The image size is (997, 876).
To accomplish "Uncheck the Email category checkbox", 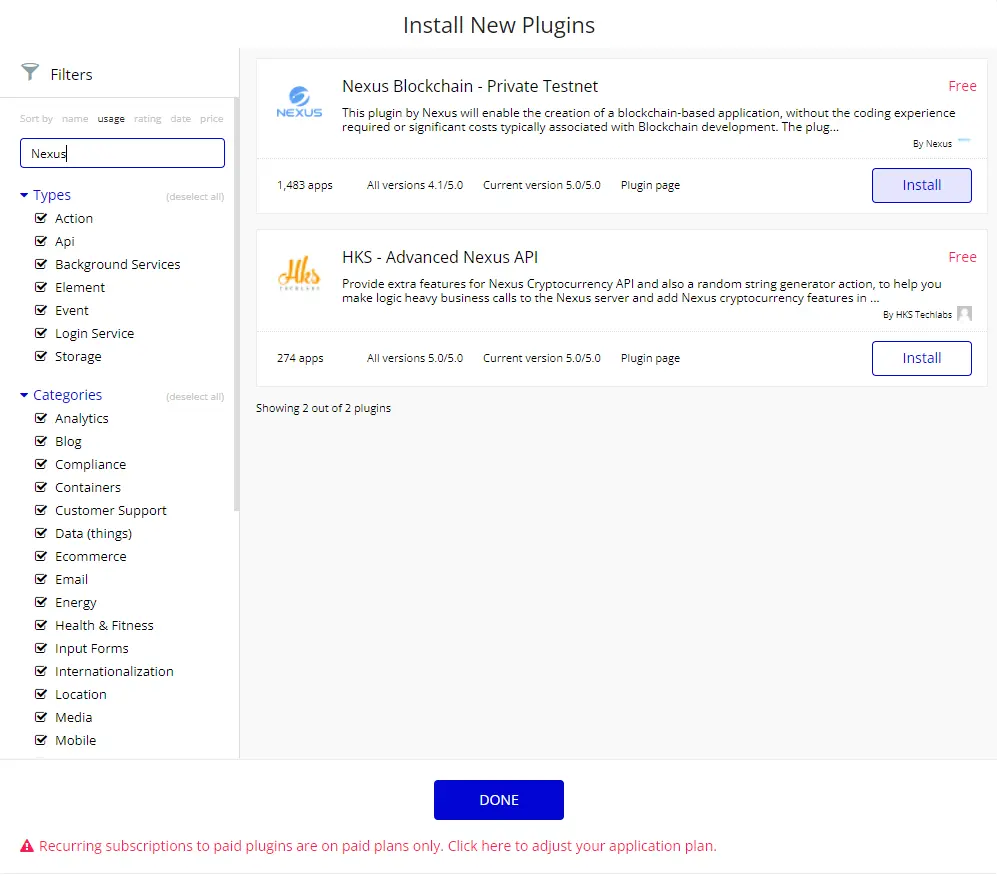I will click(x=41, y=579).
